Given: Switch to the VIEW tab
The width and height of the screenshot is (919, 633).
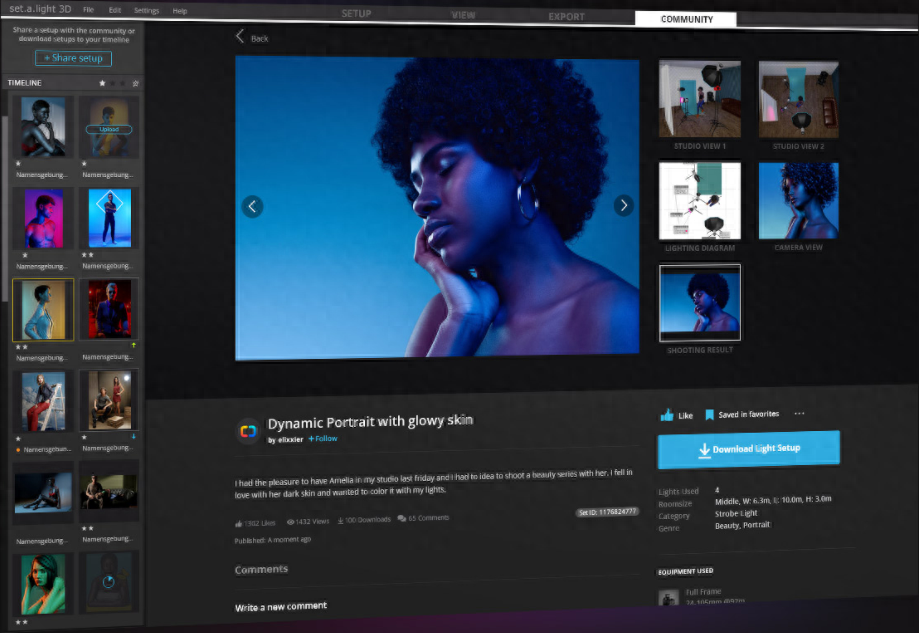Looking at the screenshot, I should coord(463,15).
